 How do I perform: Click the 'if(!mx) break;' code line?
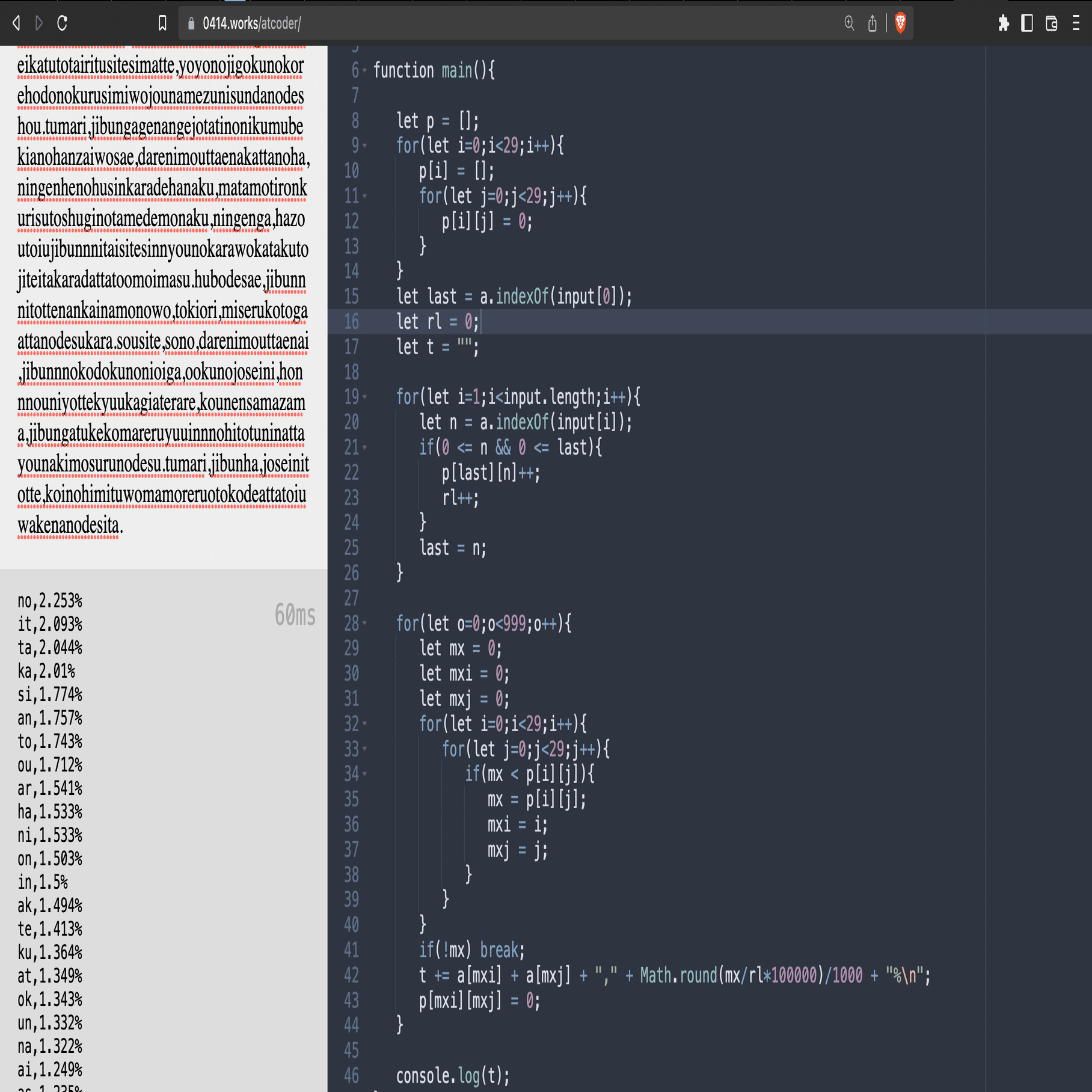472,950
